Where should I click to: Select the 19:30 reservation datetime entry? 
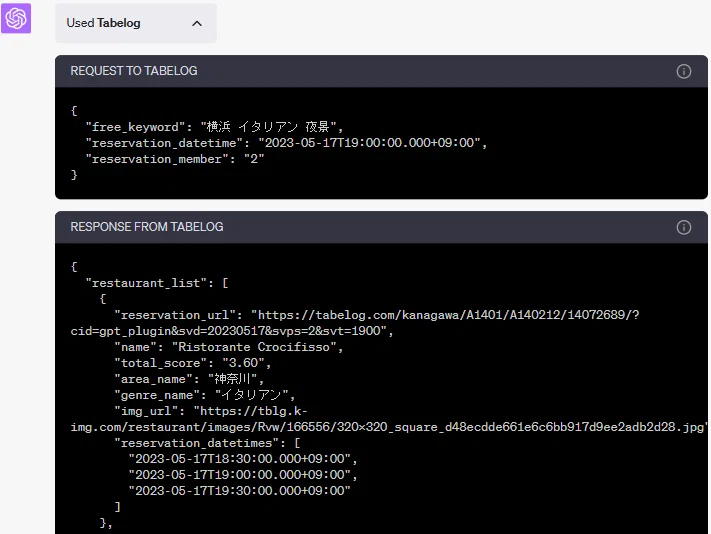pyautogui.click(x=239, y=490)
